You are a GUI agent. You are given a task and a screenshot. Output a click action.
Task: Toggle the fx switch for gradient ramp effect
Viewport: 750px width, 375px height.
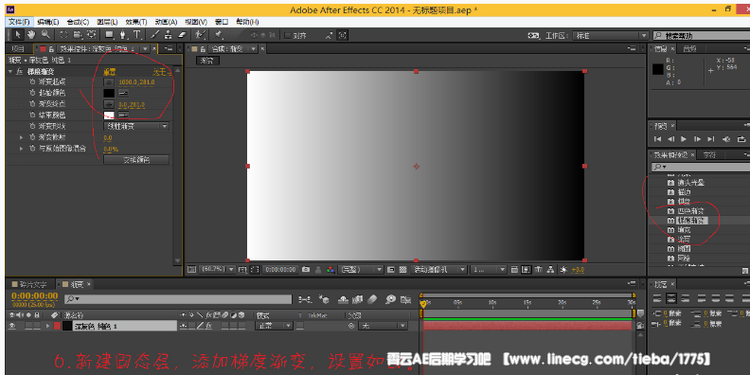click(x=19, y=71)
